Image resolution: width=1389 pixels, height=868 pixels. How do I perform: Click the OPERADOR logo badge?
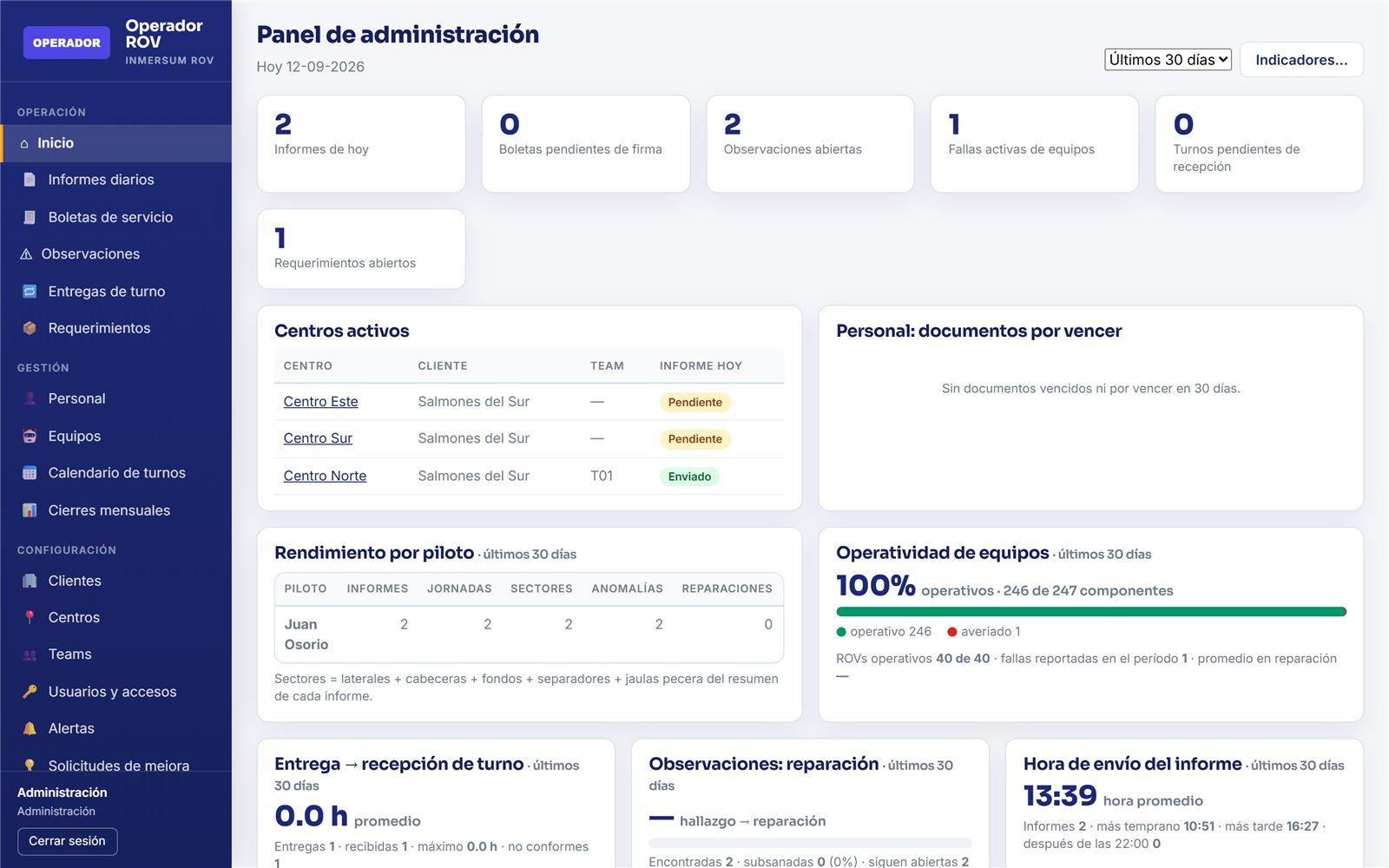pos(67,43)
